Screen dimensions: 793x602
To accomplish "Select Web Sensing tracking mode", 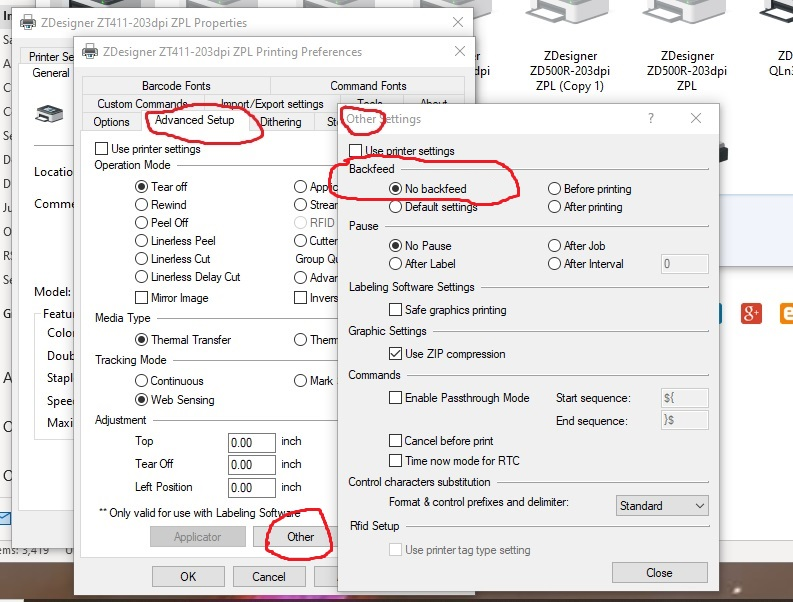I will click(141, 400).
